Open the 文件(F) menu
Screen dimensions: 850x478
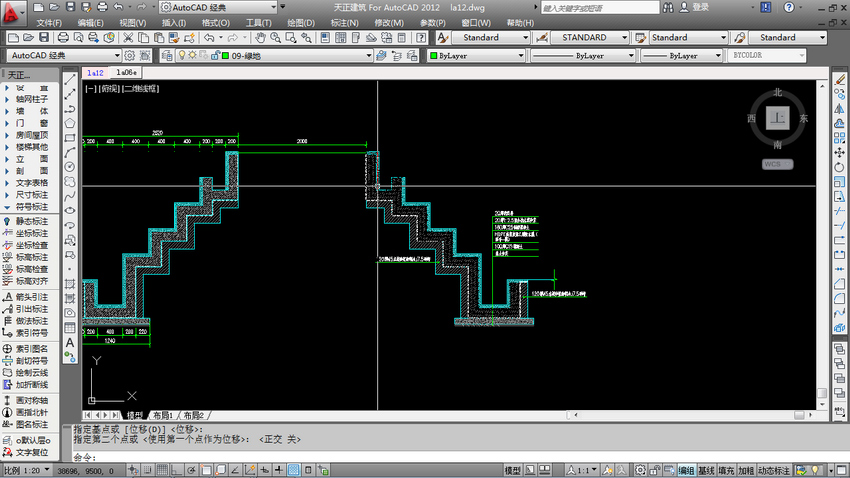(49, 23)
